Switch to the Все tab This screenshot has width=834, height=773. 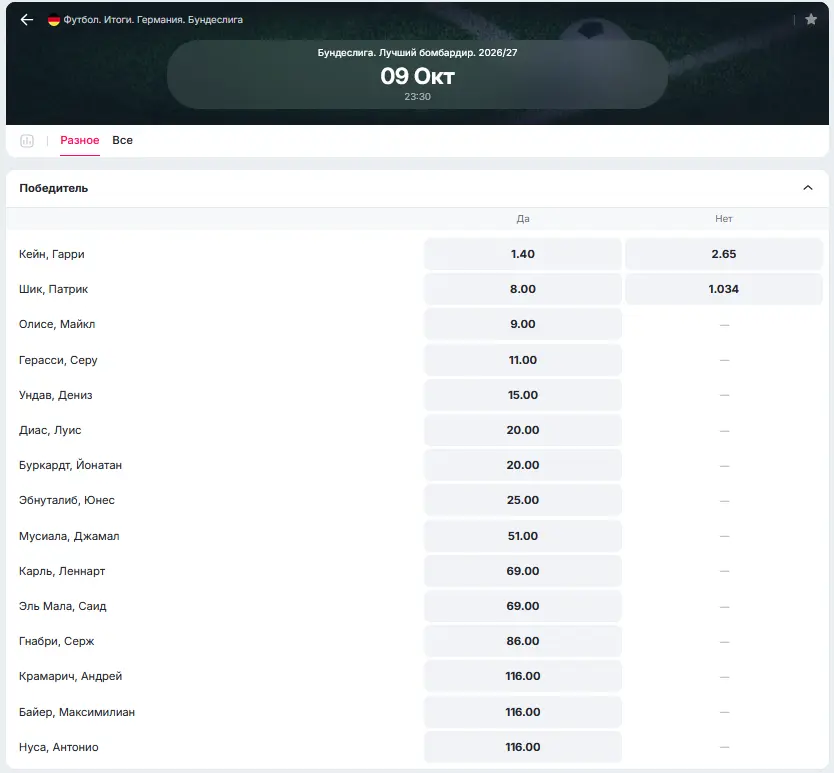(122, 140)
